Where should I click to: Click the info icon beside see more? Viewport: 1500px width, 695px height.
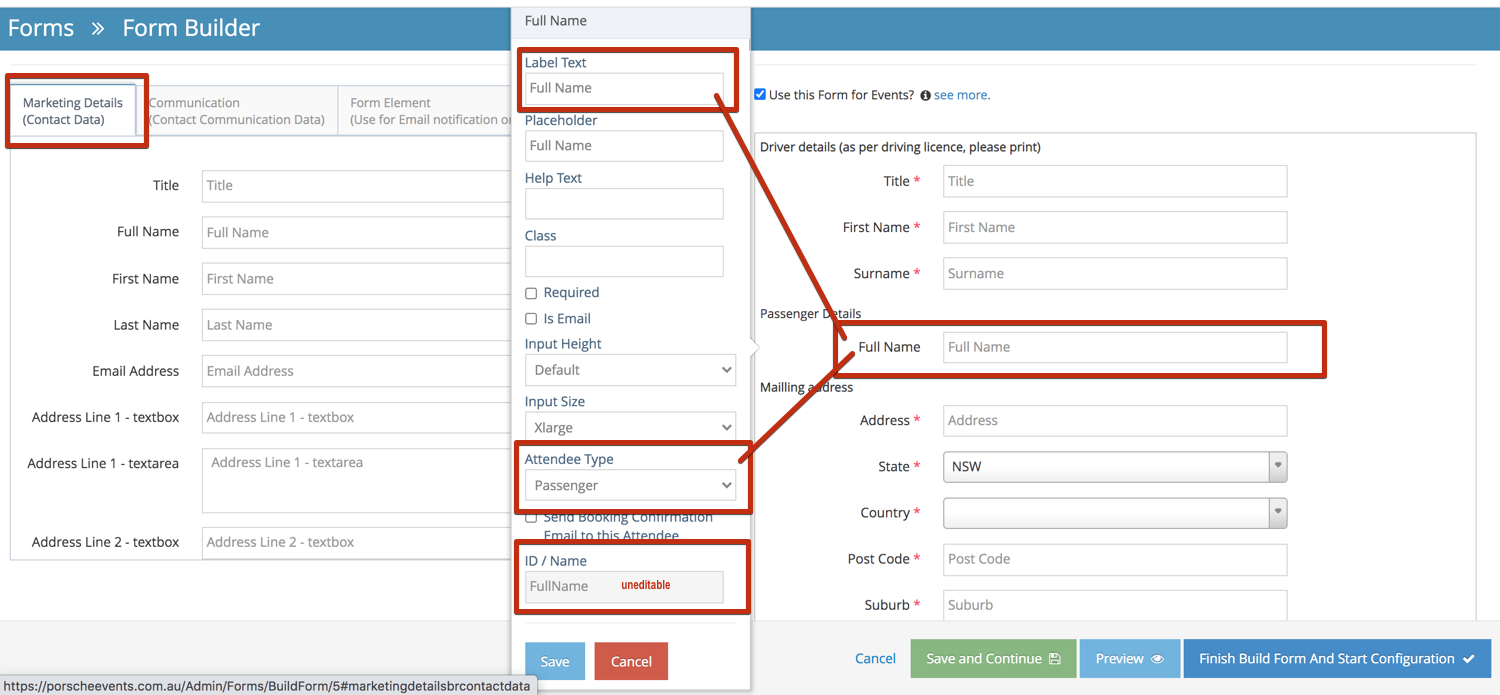pos(926,95)
